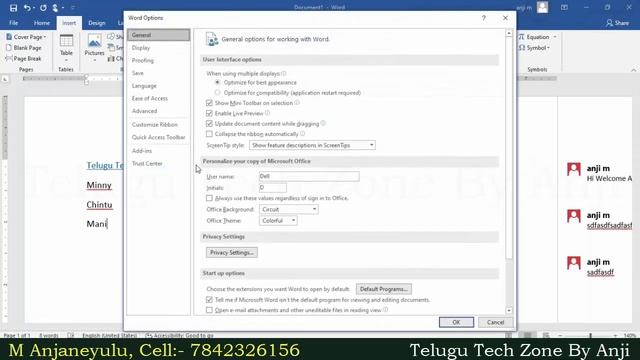Open Customize Quick Access Toolbar arrow
The width and height of the screenshot is (640, 360).
pos(73,8)
